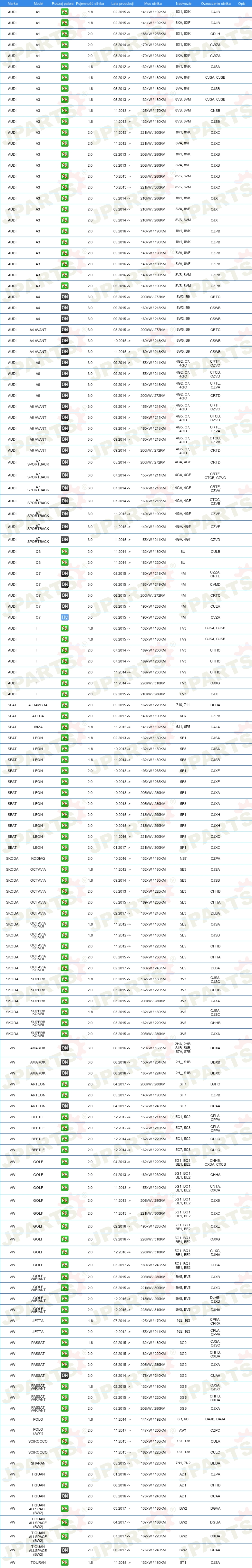This screenshot has width=252, height=1568.
Task: Click the petrol icon in the AUDI A1 CDLH row
Action: (x=64, y=34)
